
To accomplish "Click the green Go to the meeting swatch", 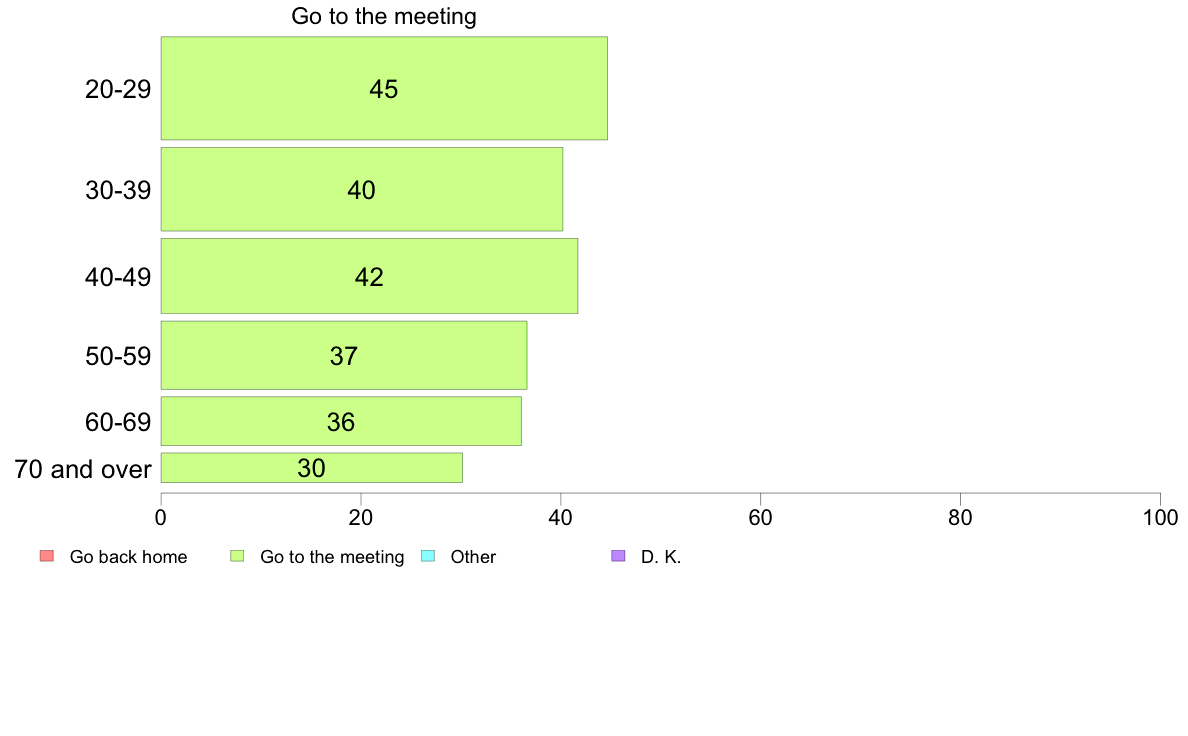I will point(237,557).
